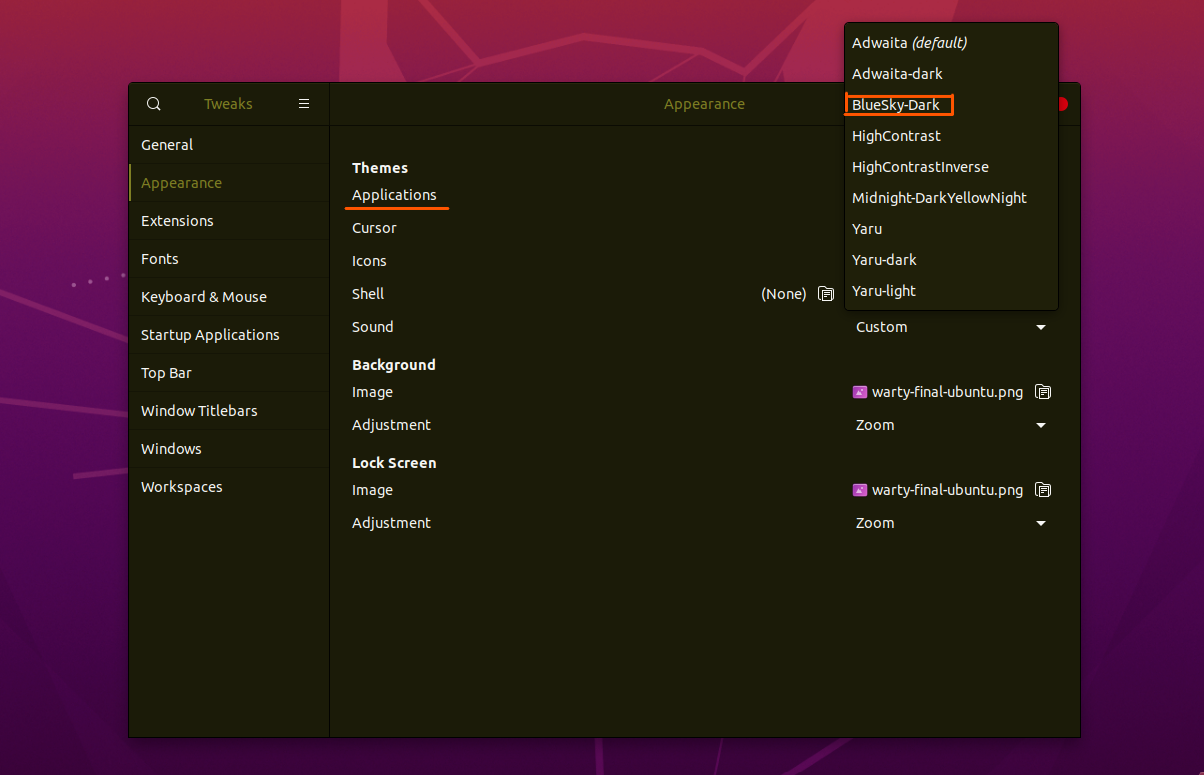Open Fonts section

[229, 259]
